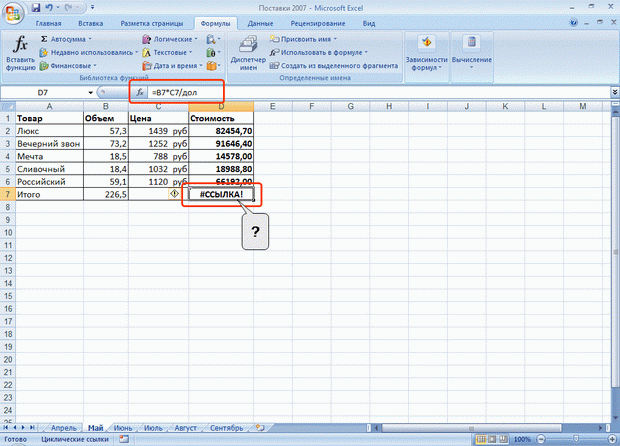
Task: Switch to Page Layout view
Action: 492,439
